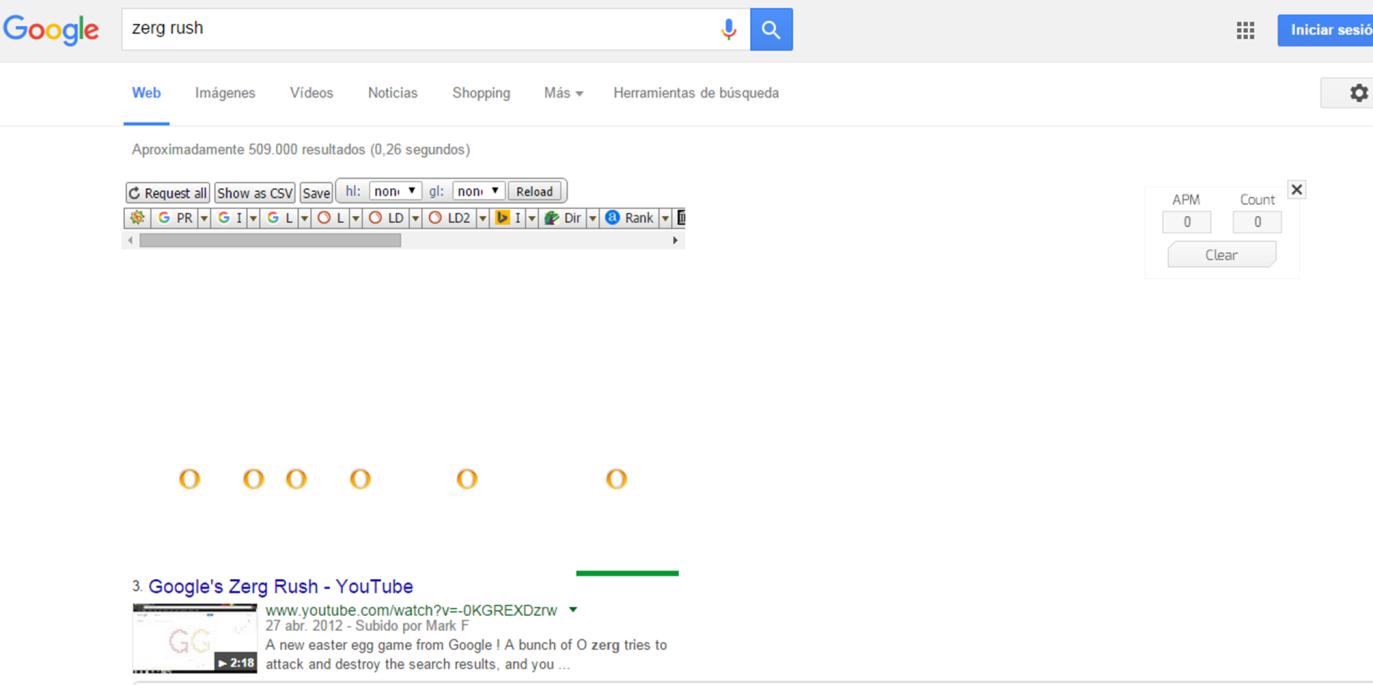1373x685 pixels.
Task: Expand the LD dropdown arrow
Action: pos(415,217)
